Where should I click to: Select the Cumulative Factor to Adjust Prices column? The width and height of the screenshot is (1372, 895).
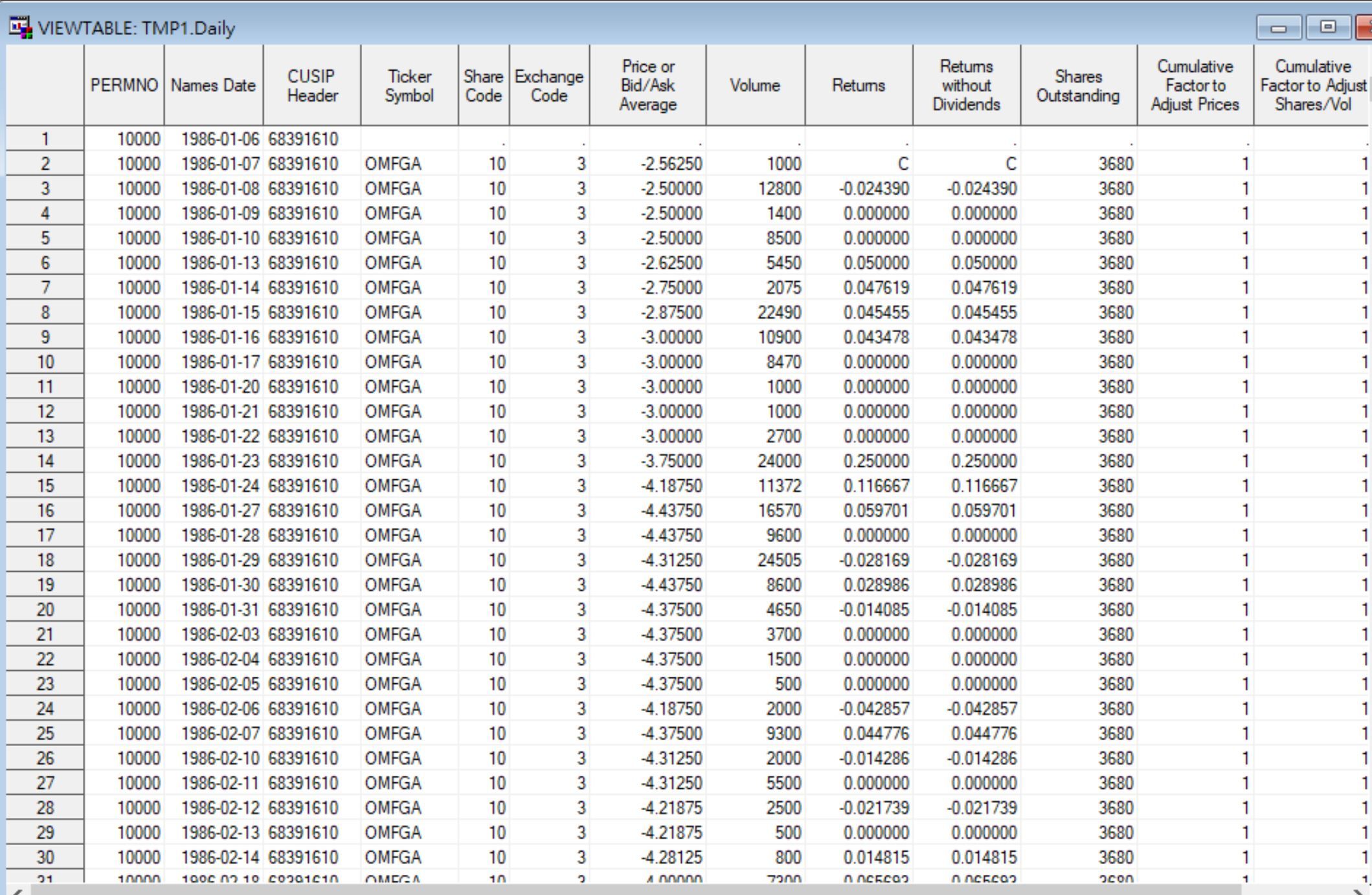(x=1193, y=85)
